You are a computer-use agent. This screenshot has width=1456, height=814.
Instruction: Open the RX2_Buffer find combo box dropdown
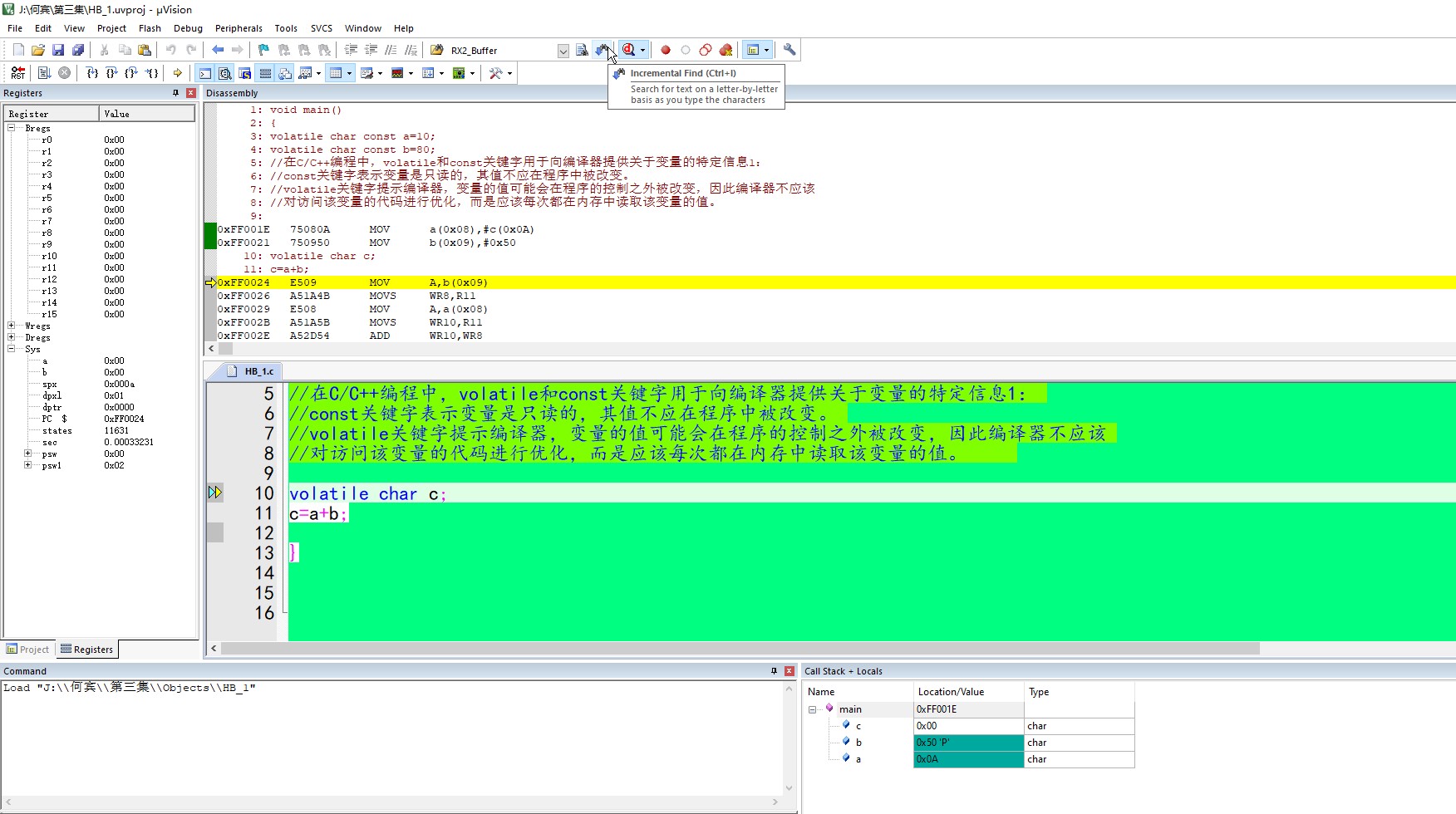[563, 51]
